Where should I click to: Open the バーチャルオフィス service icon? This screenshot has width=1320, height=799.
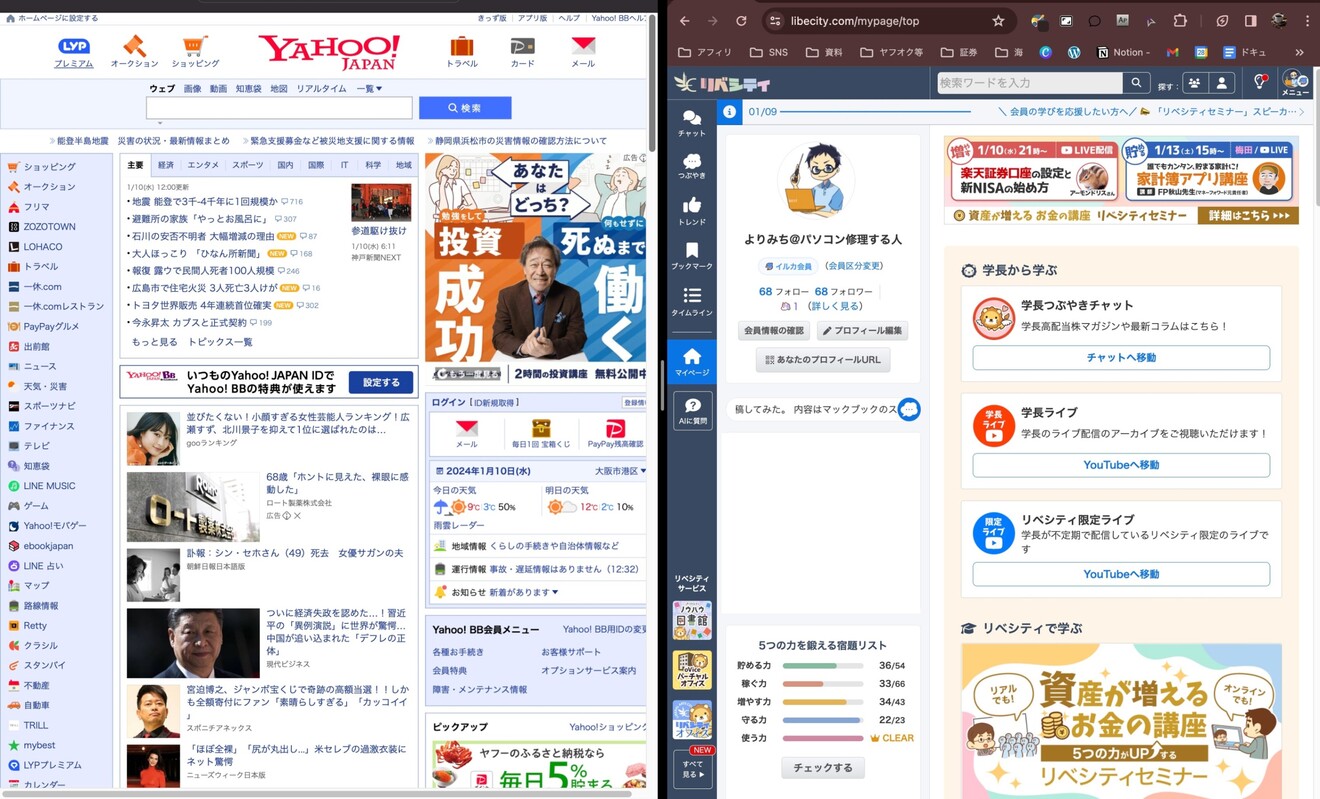point(692,670)
